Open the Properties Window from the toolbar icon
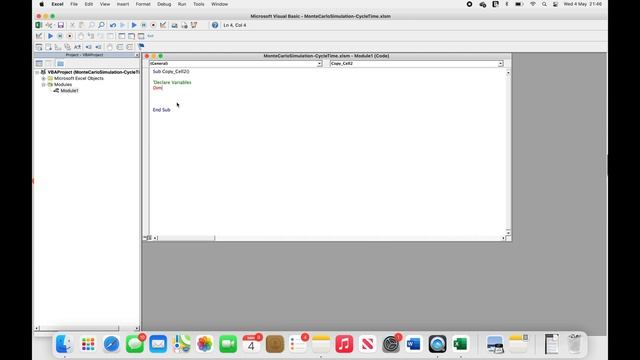Image resolution: width=640 pixels, height=360 pixels. (184, 25)
